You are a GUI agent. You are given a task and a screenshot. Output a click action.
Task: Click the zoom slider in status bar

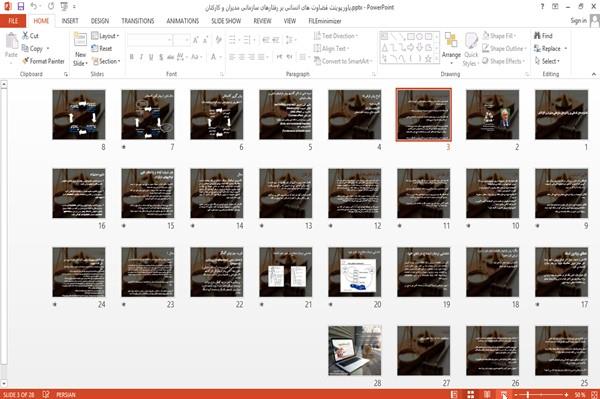541,394
